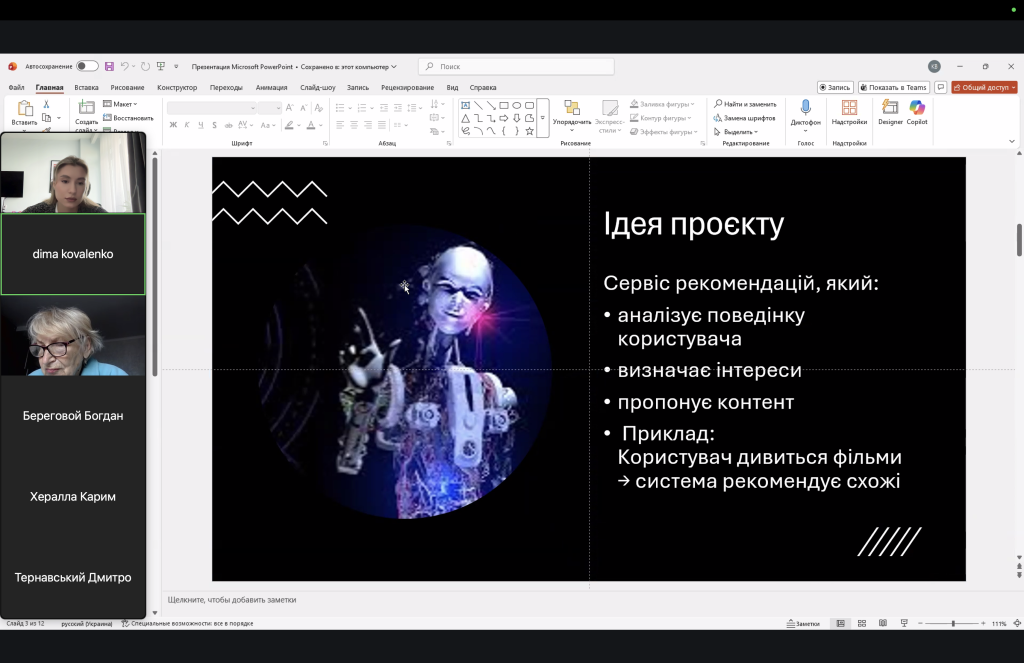Switch to the Слайд-шоу tab
This screenshot has height=663, width=1024.
point(317,88)
